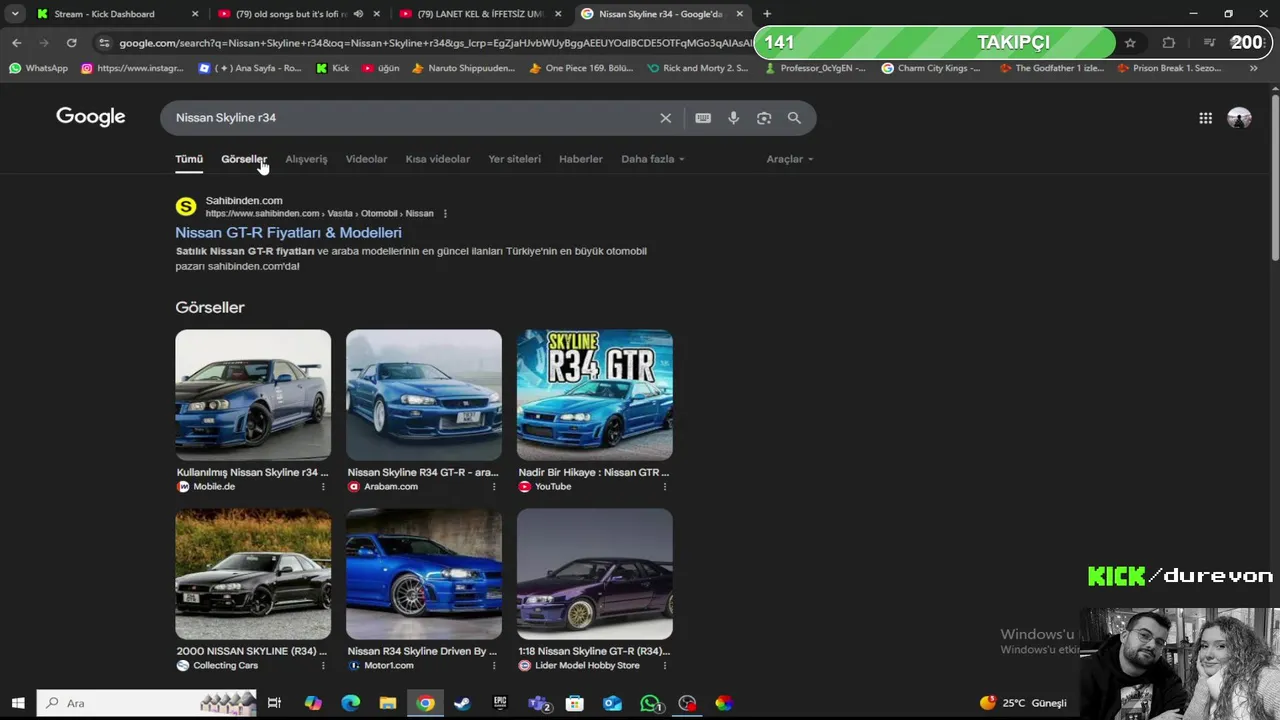This screenshot has width=1280, height=720.
Task: Open the Rick and Morty bookmark
Action: (x=697, y=68)
